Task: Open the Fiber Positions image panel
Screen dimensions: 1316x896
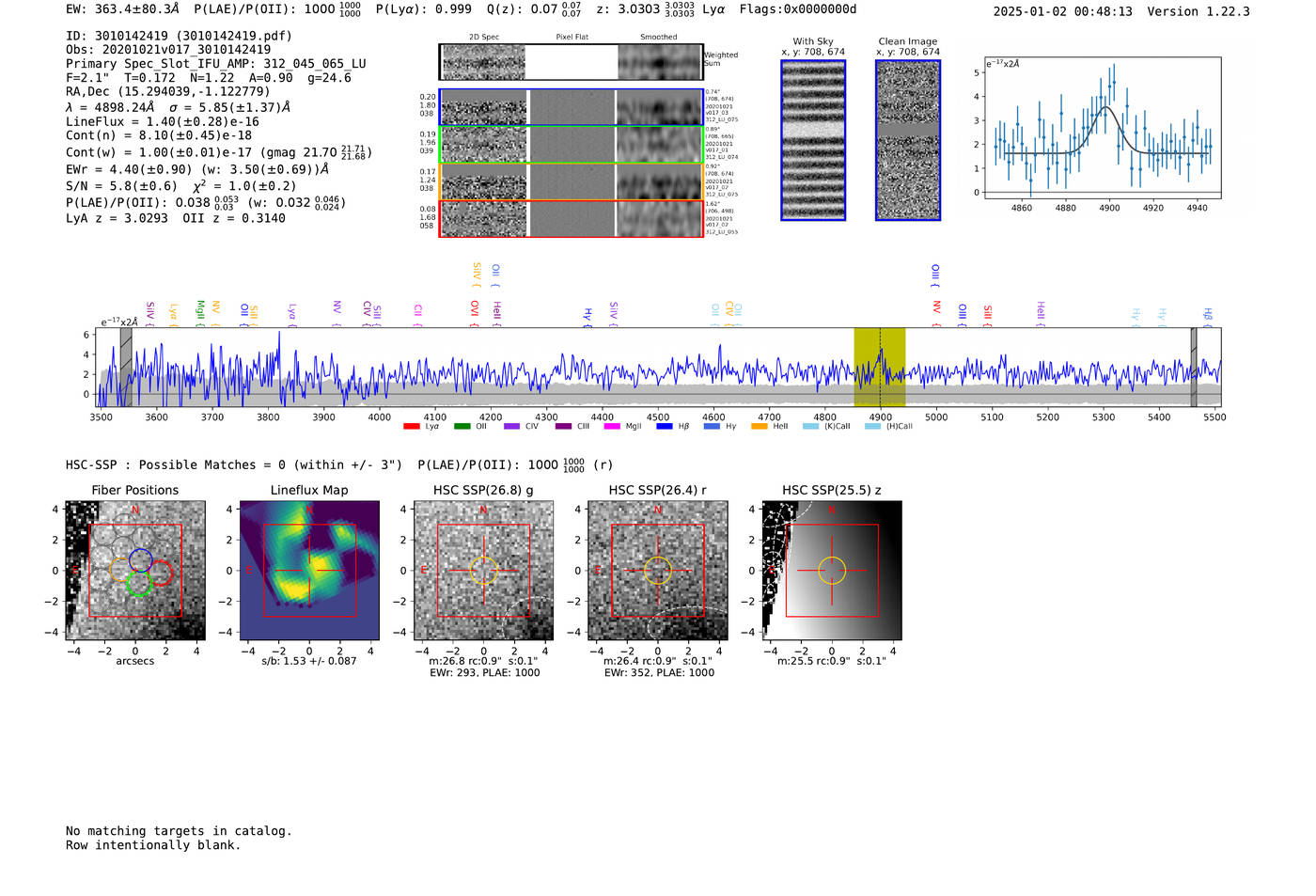Action: pos(135,571)
